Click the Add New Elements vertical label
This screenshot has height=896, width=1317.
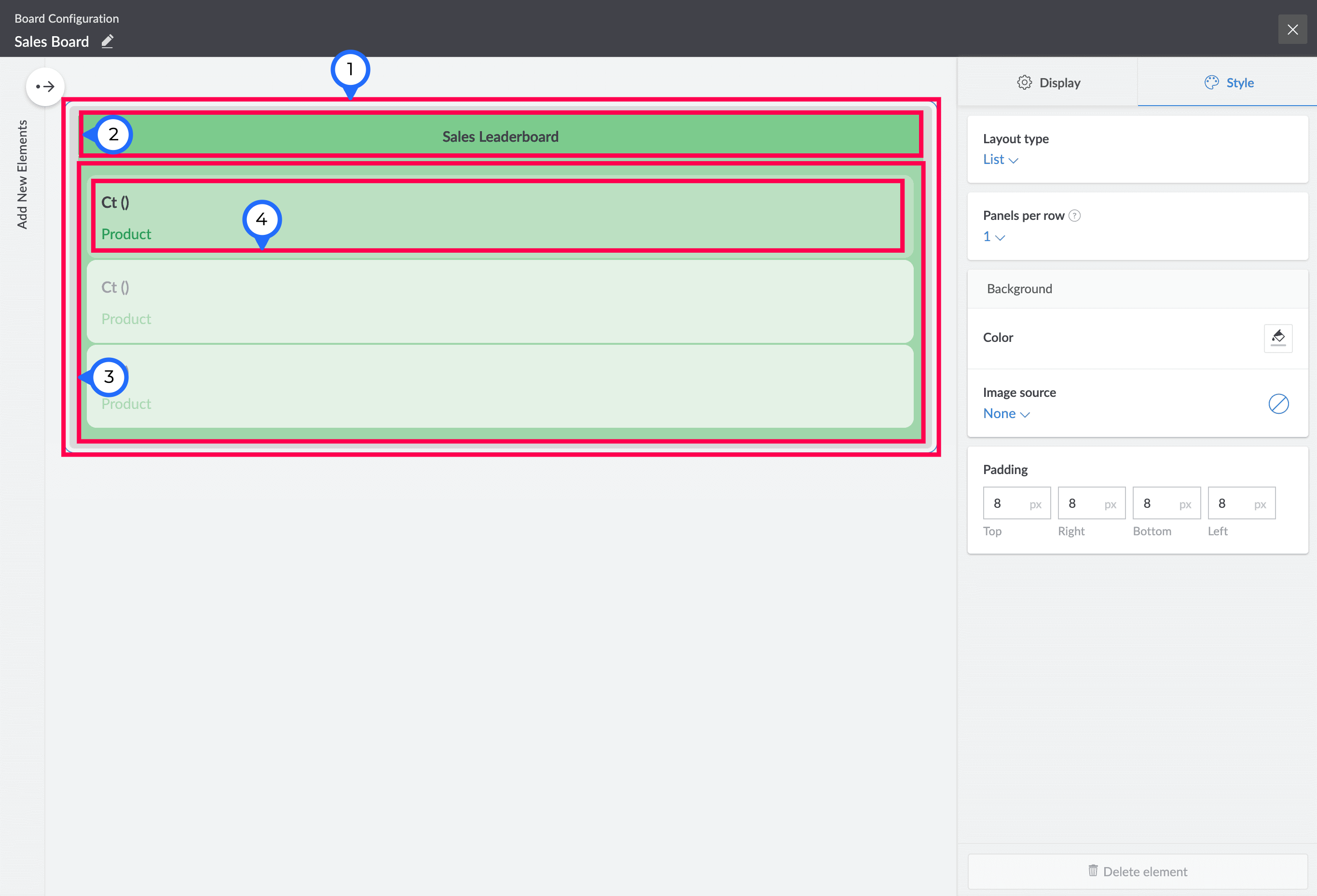[22, 175]
